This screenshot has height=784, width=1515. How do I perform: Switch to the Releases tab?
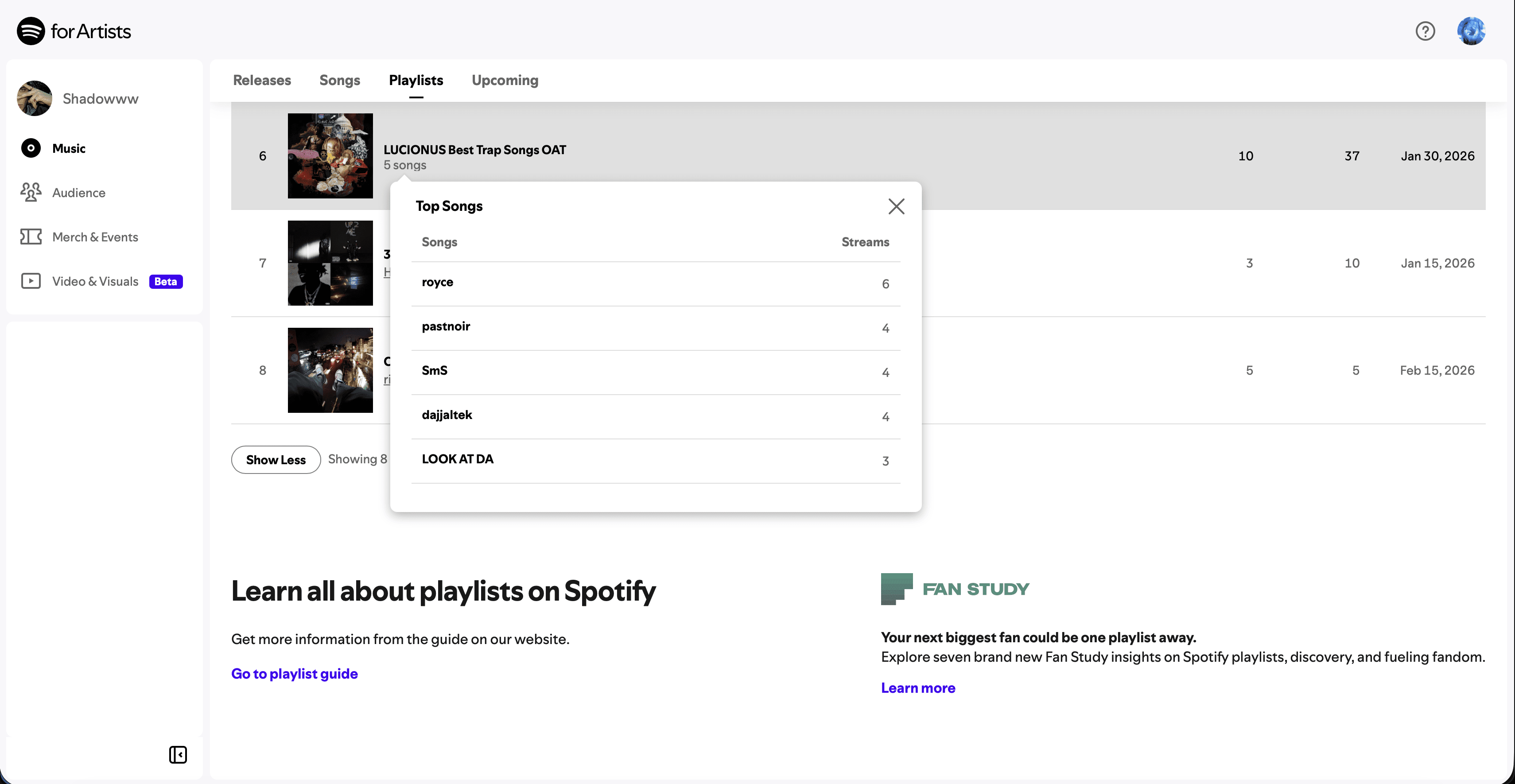(x=262, y=80)
